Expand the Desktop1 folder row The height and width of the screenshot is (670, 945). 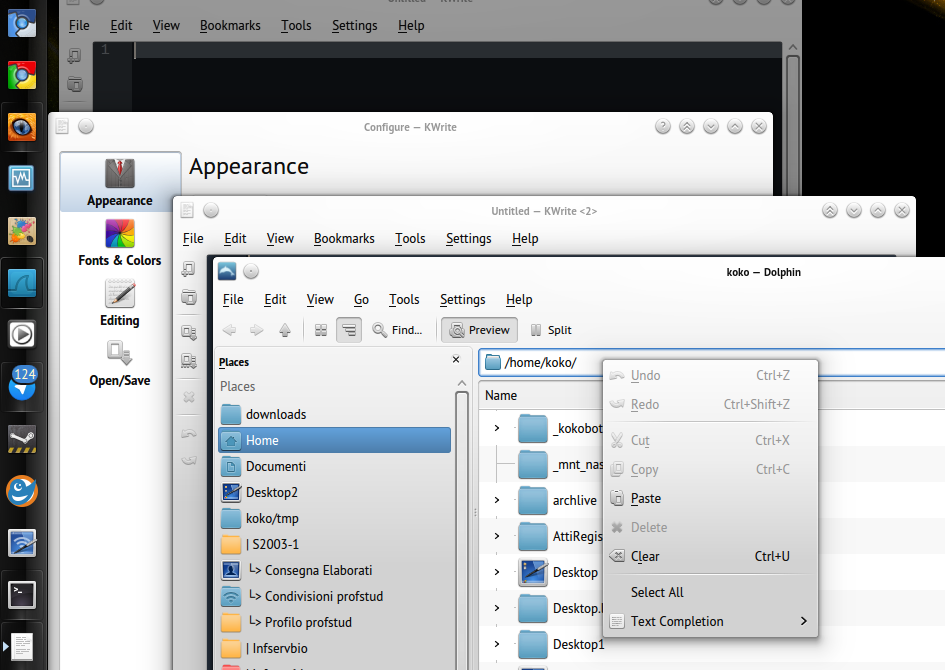[497, 644]
